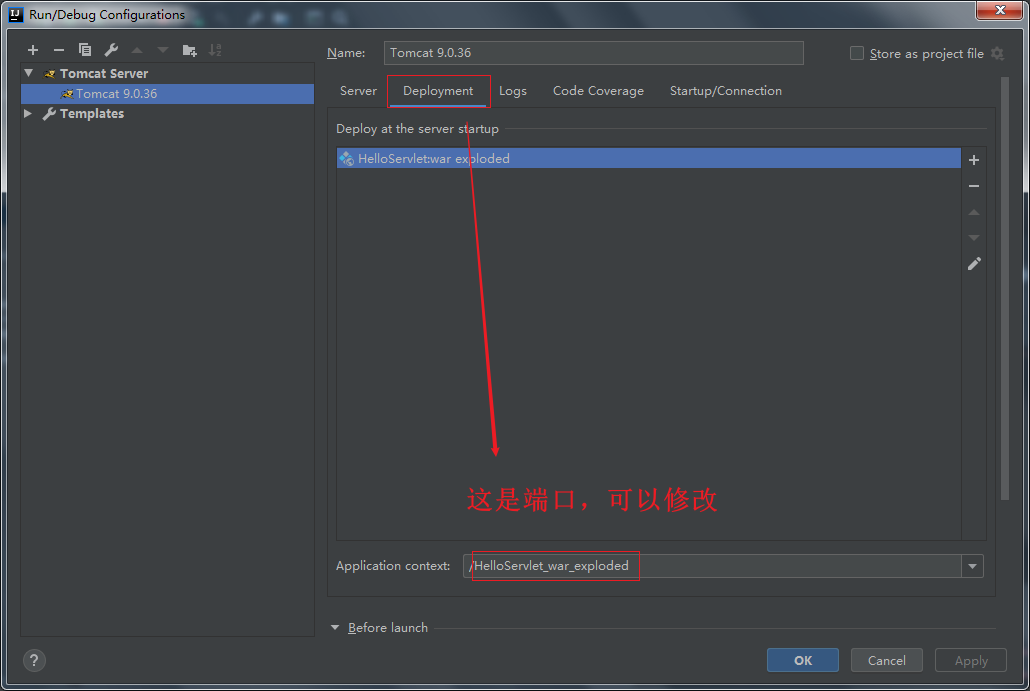Enable Store as project file checkbox
1030x691 pixels.
pos(857,53)
